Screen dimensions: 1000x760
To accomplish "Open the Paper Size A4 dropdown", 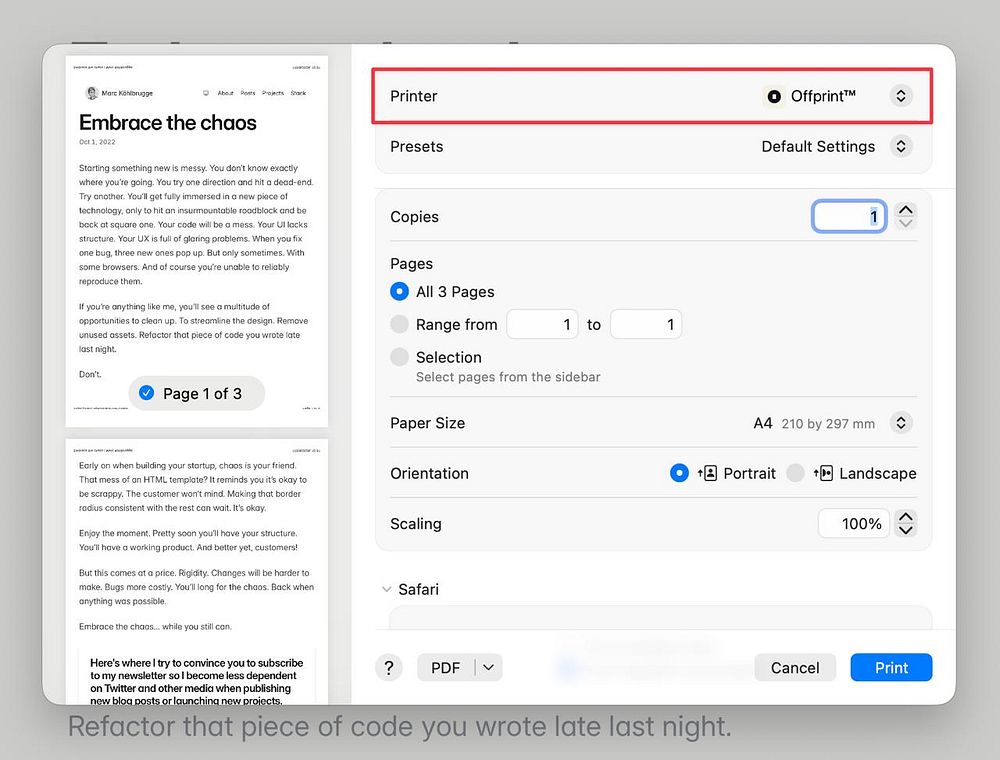I will coord(901,423).
